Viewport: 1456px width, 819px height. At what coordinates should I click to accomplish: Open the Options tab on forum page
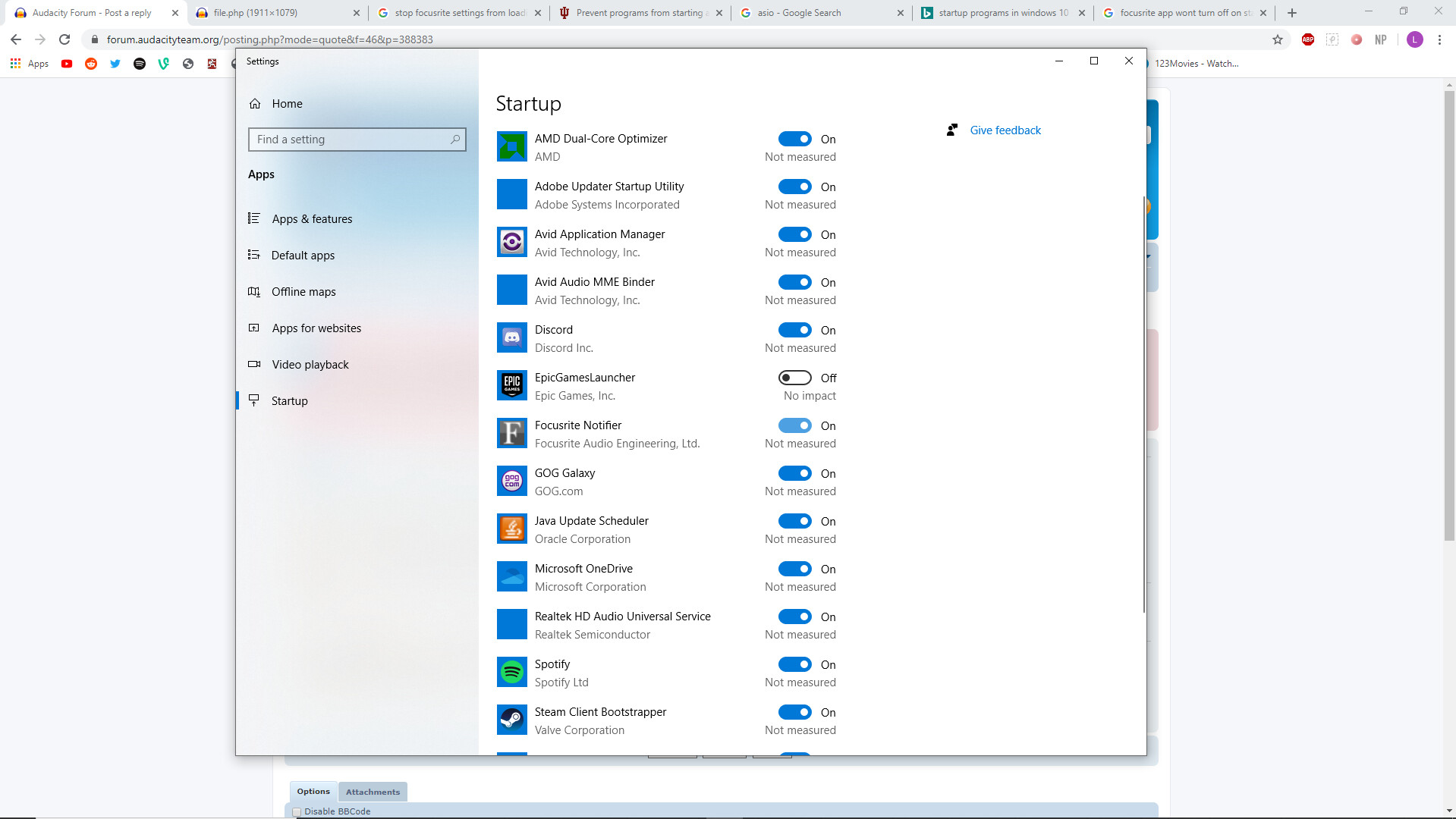point(313,791)
